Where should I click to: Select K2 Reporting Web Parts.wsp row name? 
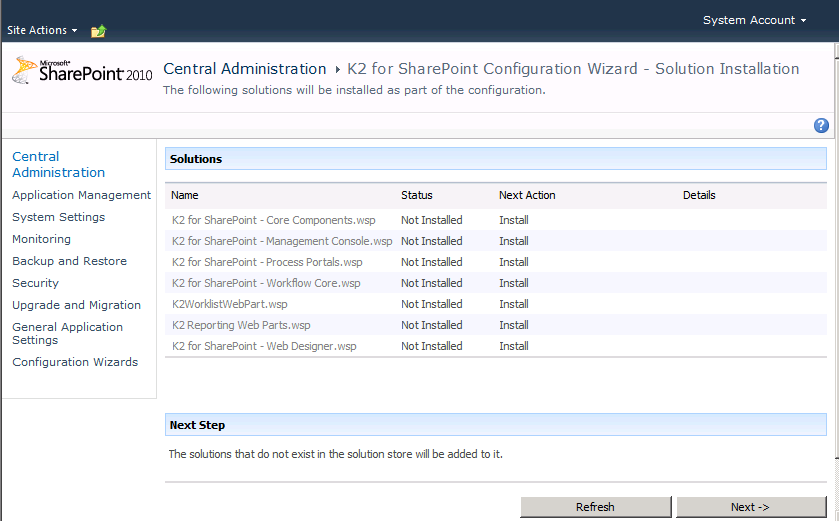click(x=241, y=325)
